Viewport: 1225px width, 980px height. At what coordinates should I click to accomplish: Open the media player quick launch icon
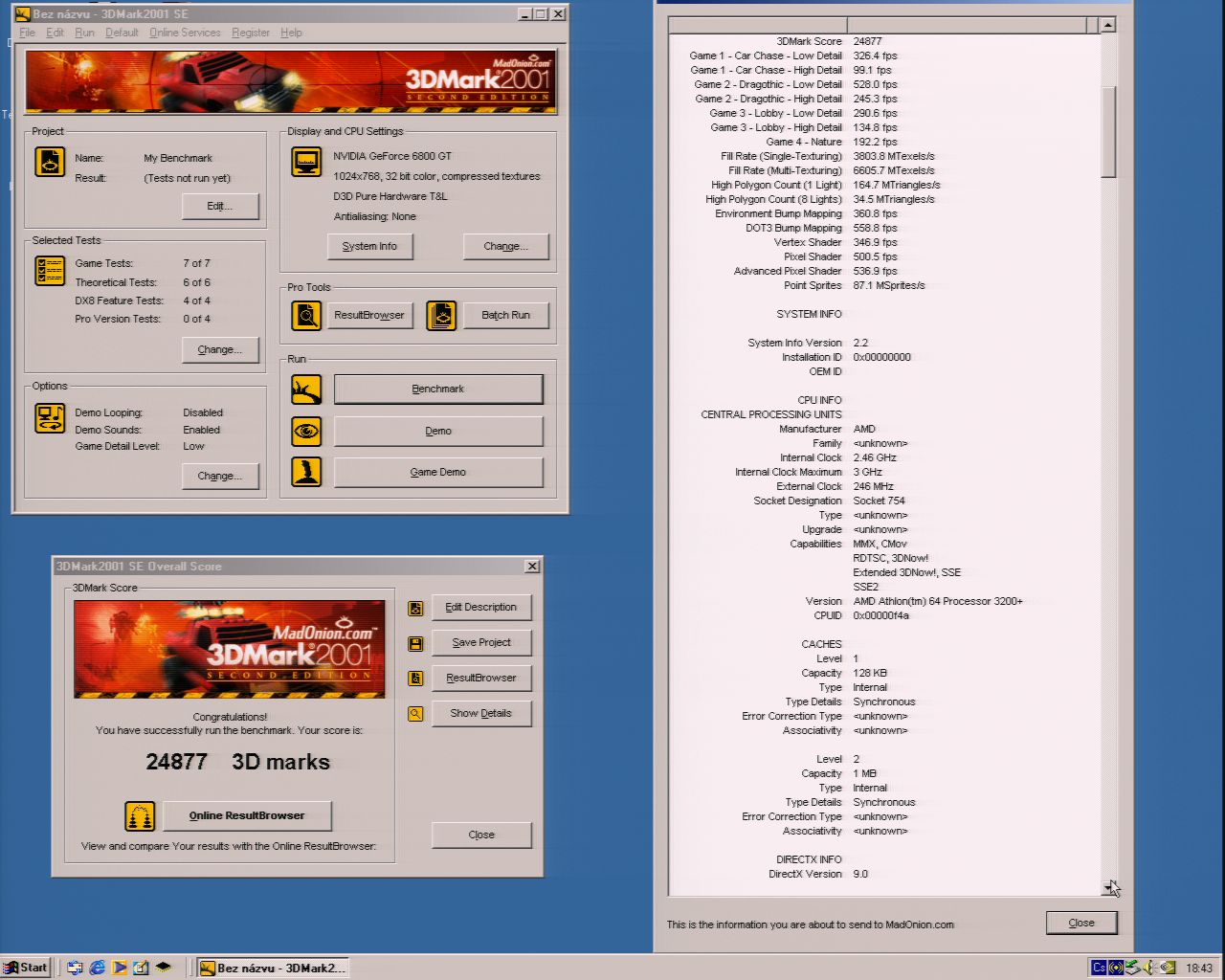(x=119, y=968)
